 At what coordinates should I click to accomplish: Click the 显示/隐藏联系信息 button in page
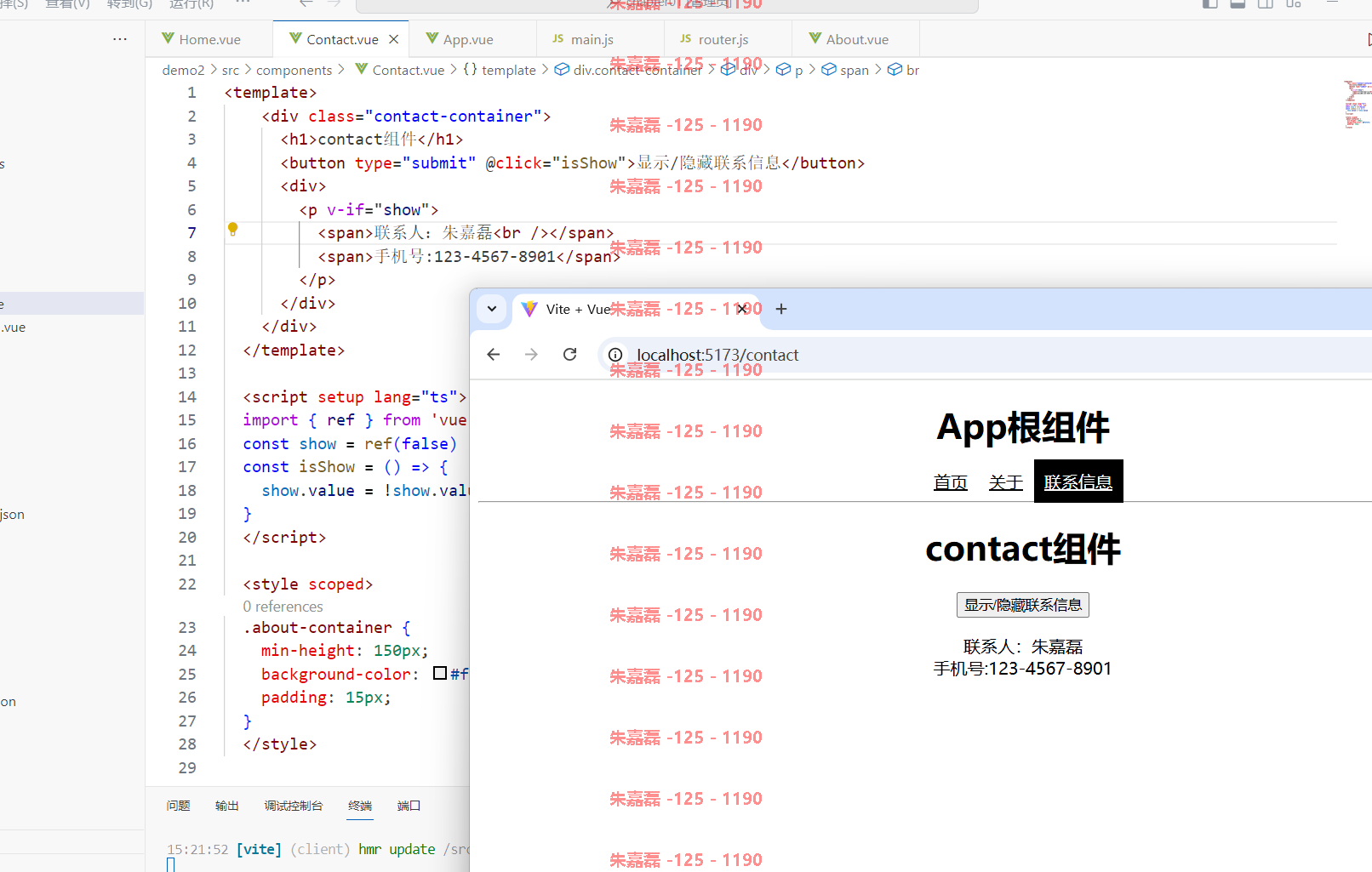pyautogui.click(x=1023, y=605)
